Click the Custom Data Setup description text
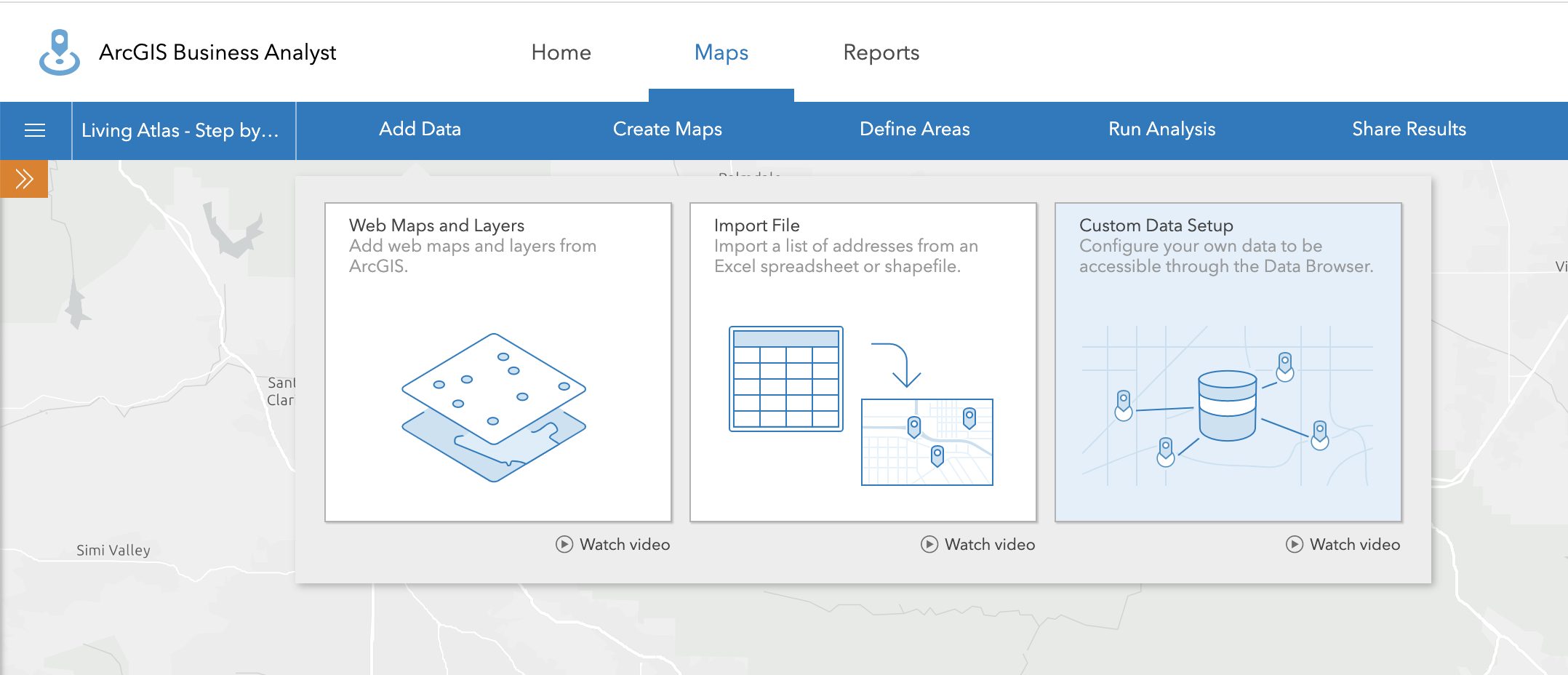Screen dimensions: 1568x675 1226,256
